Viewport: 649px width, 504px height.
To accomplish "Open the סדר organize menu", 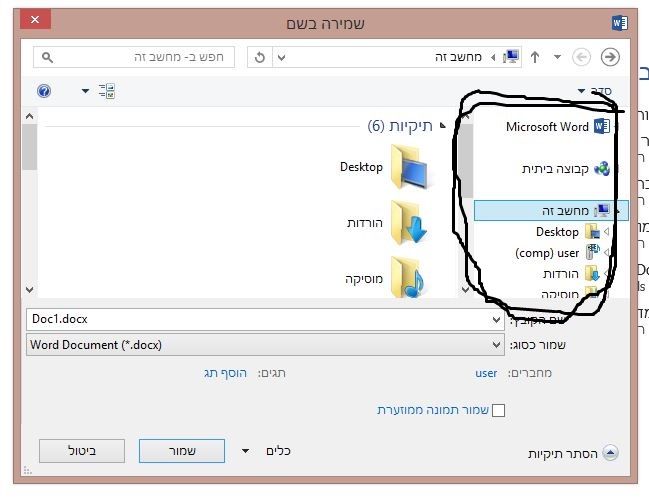I will [x=594, y=91].
